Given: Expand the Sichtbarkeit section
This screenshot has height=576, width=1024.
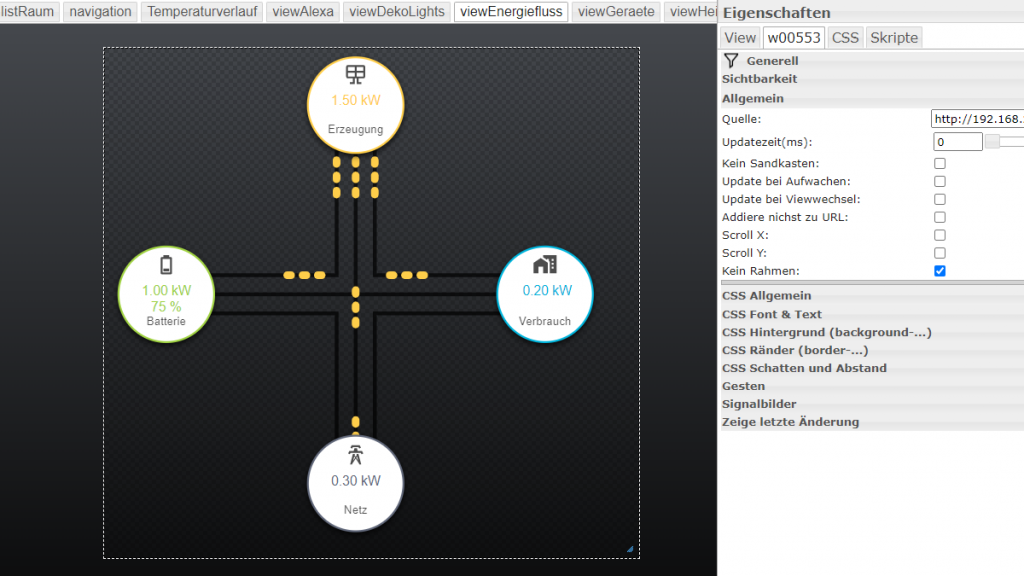Looking at the screenshot, I should click(759, 79).
